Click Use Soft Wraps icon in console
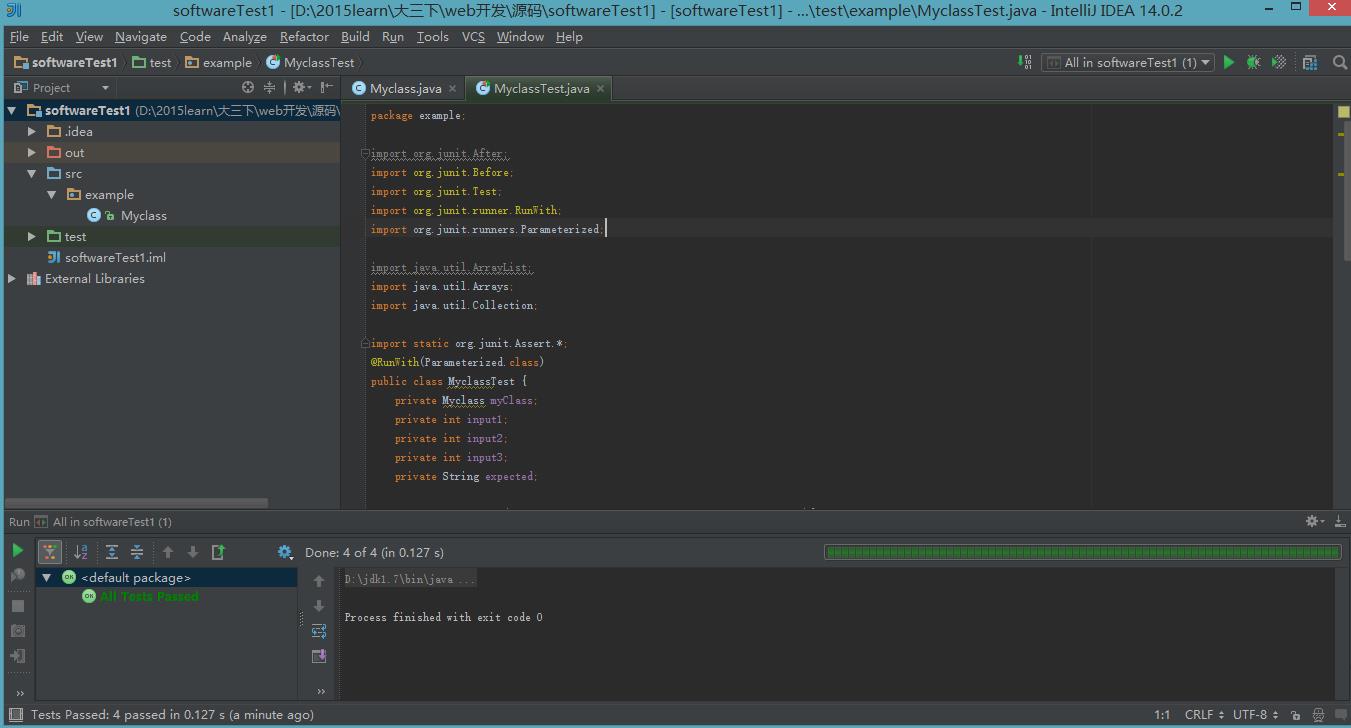 pyautogui.click(x=319, y=631)
